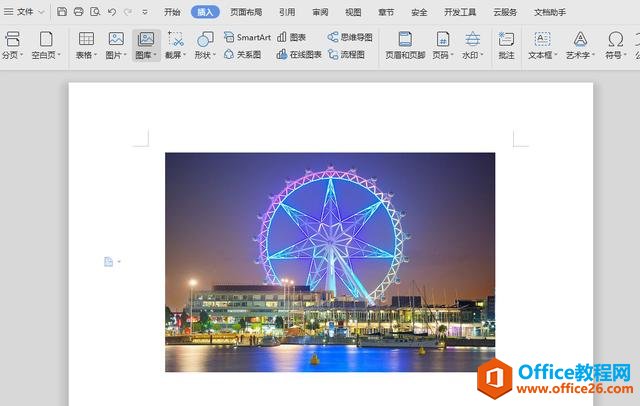Insert a SmartArt graphic
The height and width of the screenshot is (406, 640).
(247, 37)
